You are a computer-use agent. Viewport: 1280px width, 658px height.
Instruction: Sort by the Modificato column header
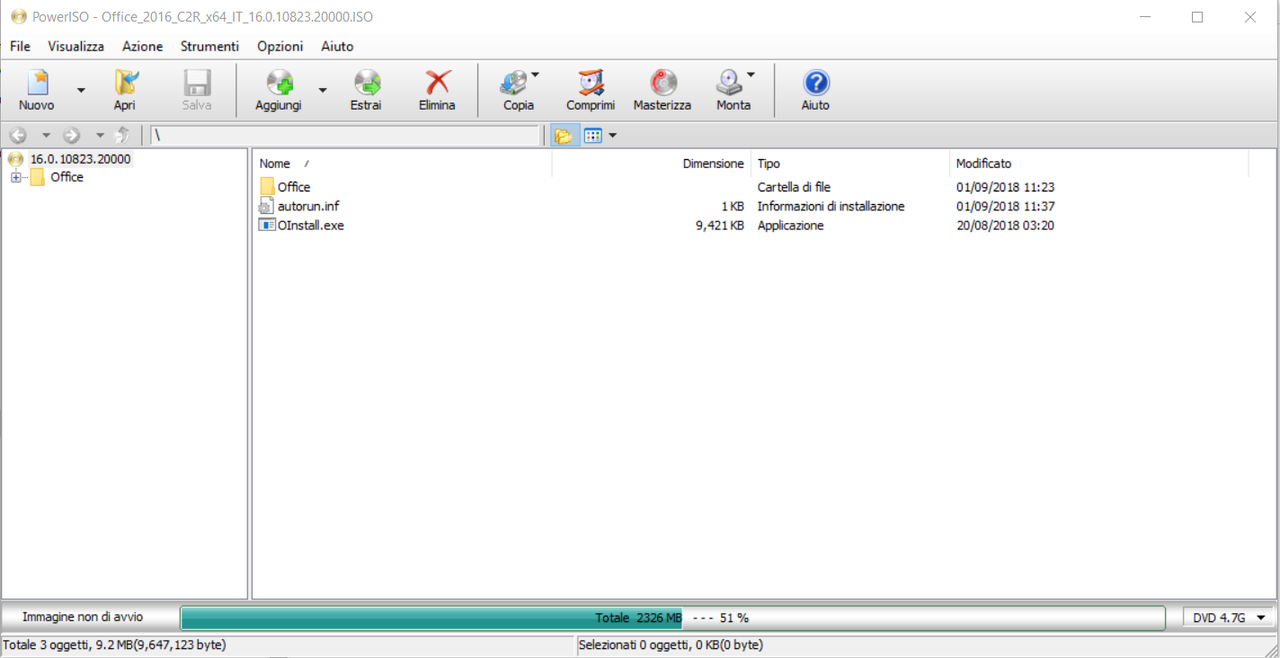(1098, 163)
